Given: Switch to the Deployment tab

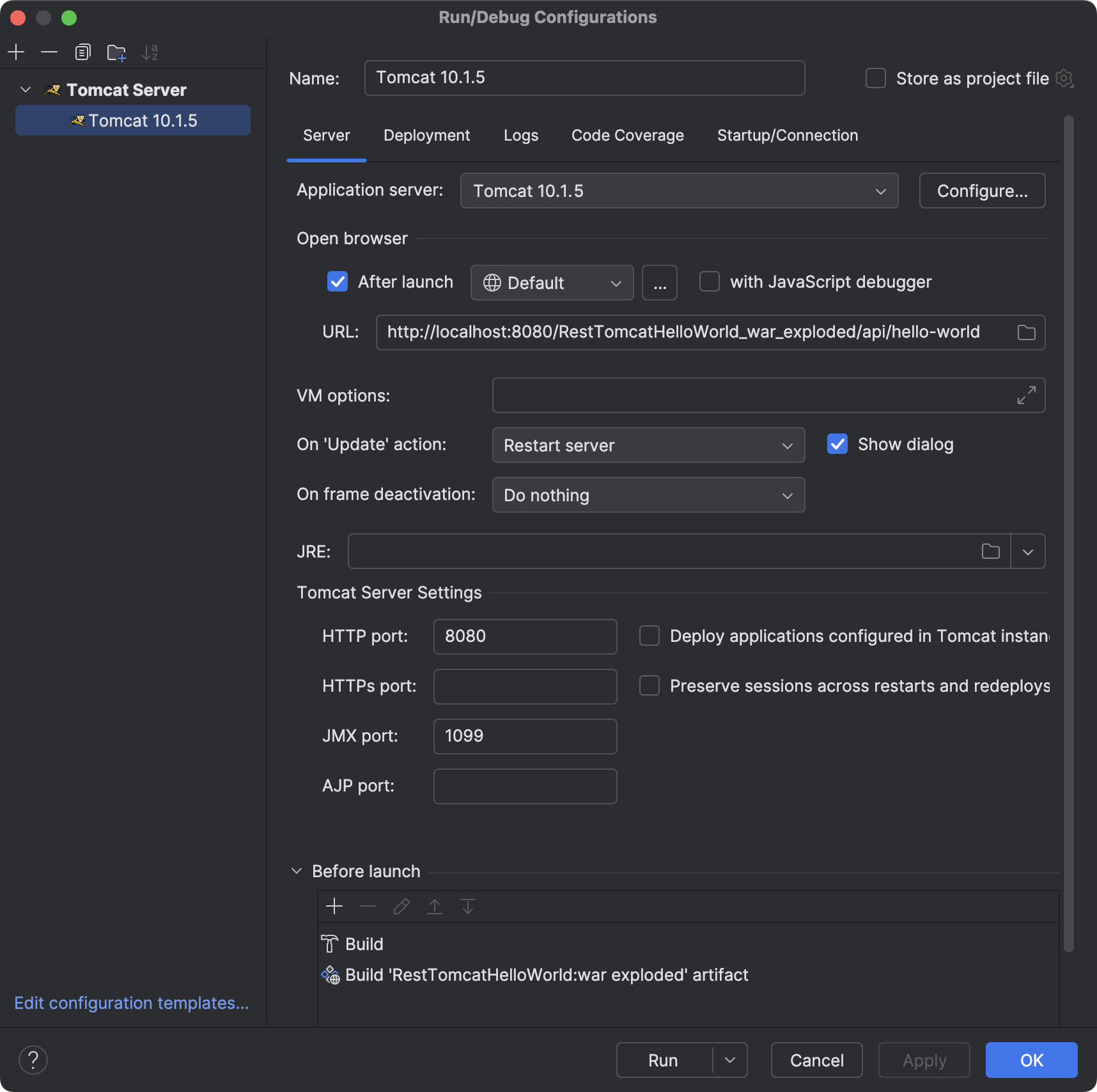Looking at the screenshot, I should [x=426, y=135].
